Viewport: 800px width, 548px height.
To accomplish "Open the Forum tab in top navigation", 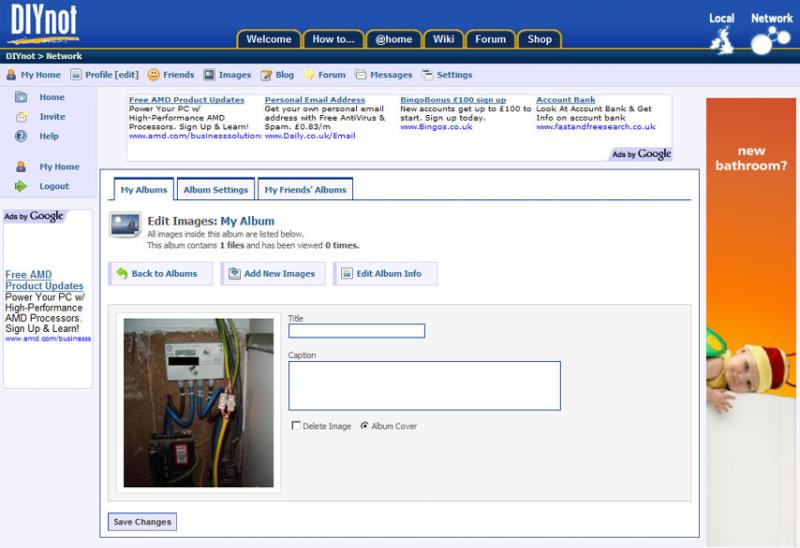I will [x=490, y=40].
